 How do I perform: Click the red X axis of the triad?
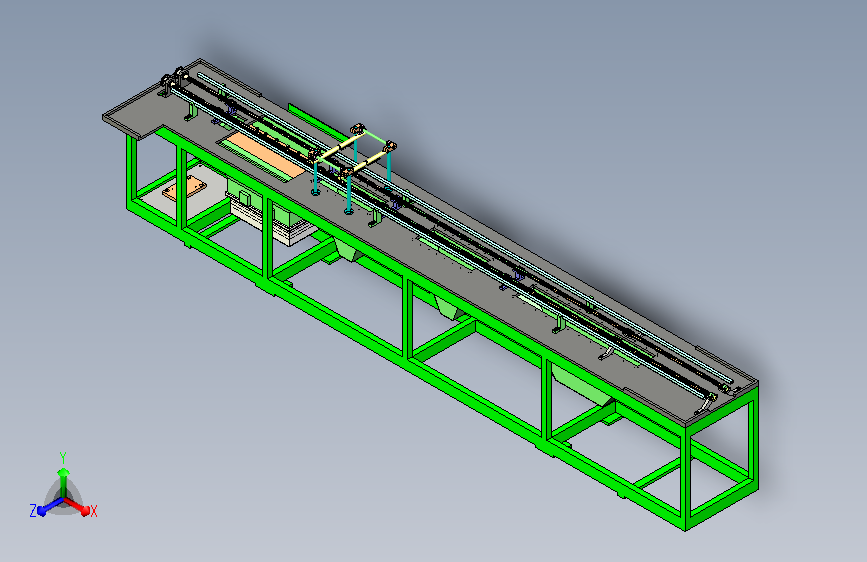click(77, 506)
